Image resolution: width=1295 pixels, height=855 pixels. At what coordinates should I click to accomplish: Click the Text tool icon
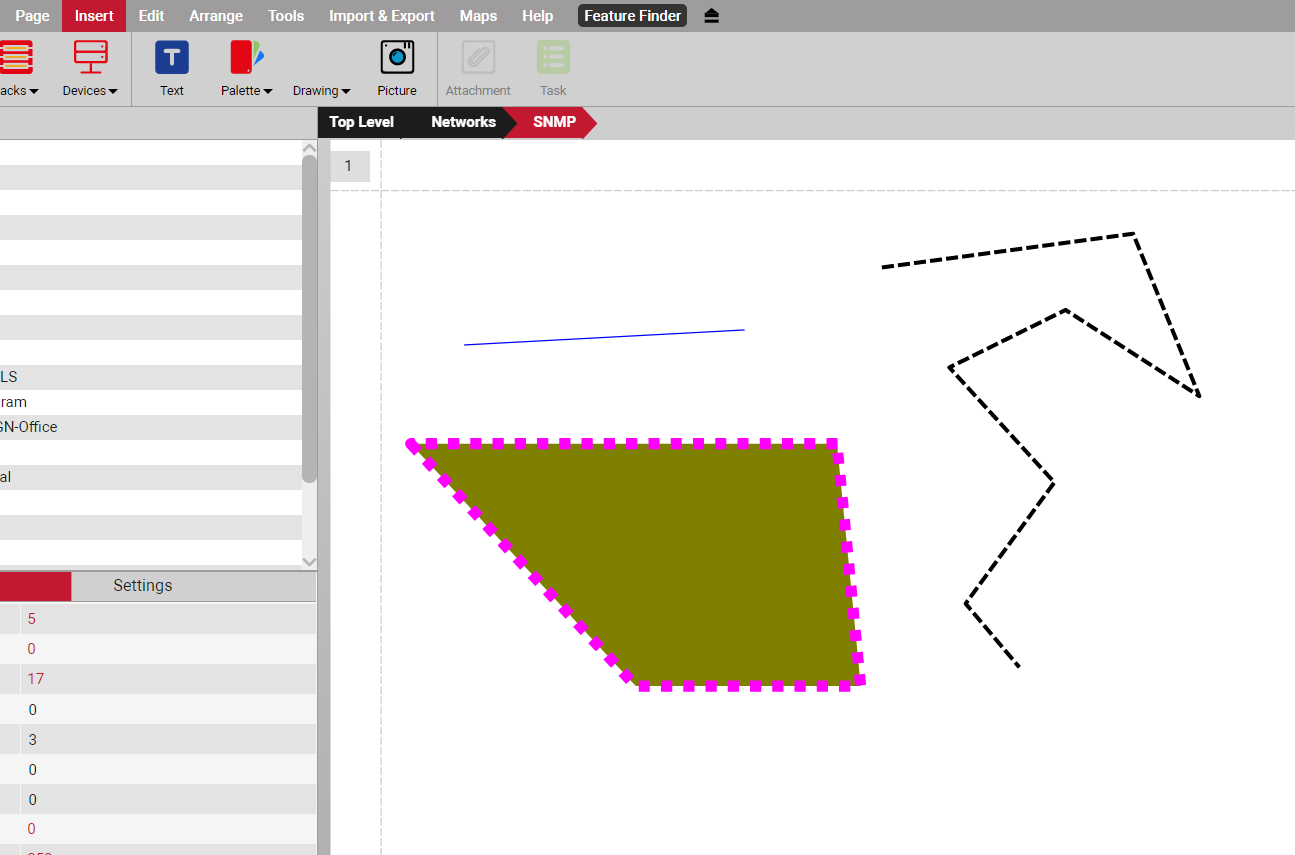tap(172, 58)
